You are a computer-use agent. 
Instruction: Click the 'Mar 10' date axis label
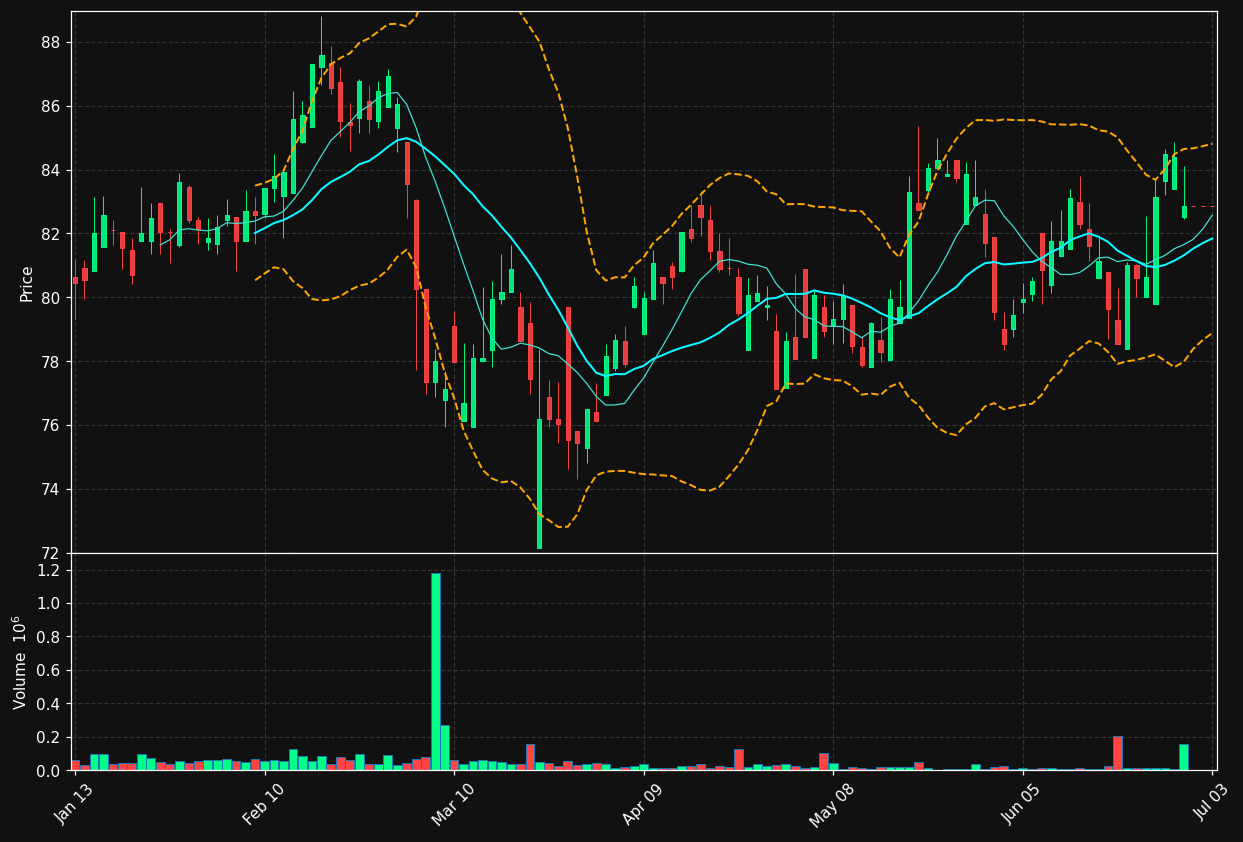point(453,804)
